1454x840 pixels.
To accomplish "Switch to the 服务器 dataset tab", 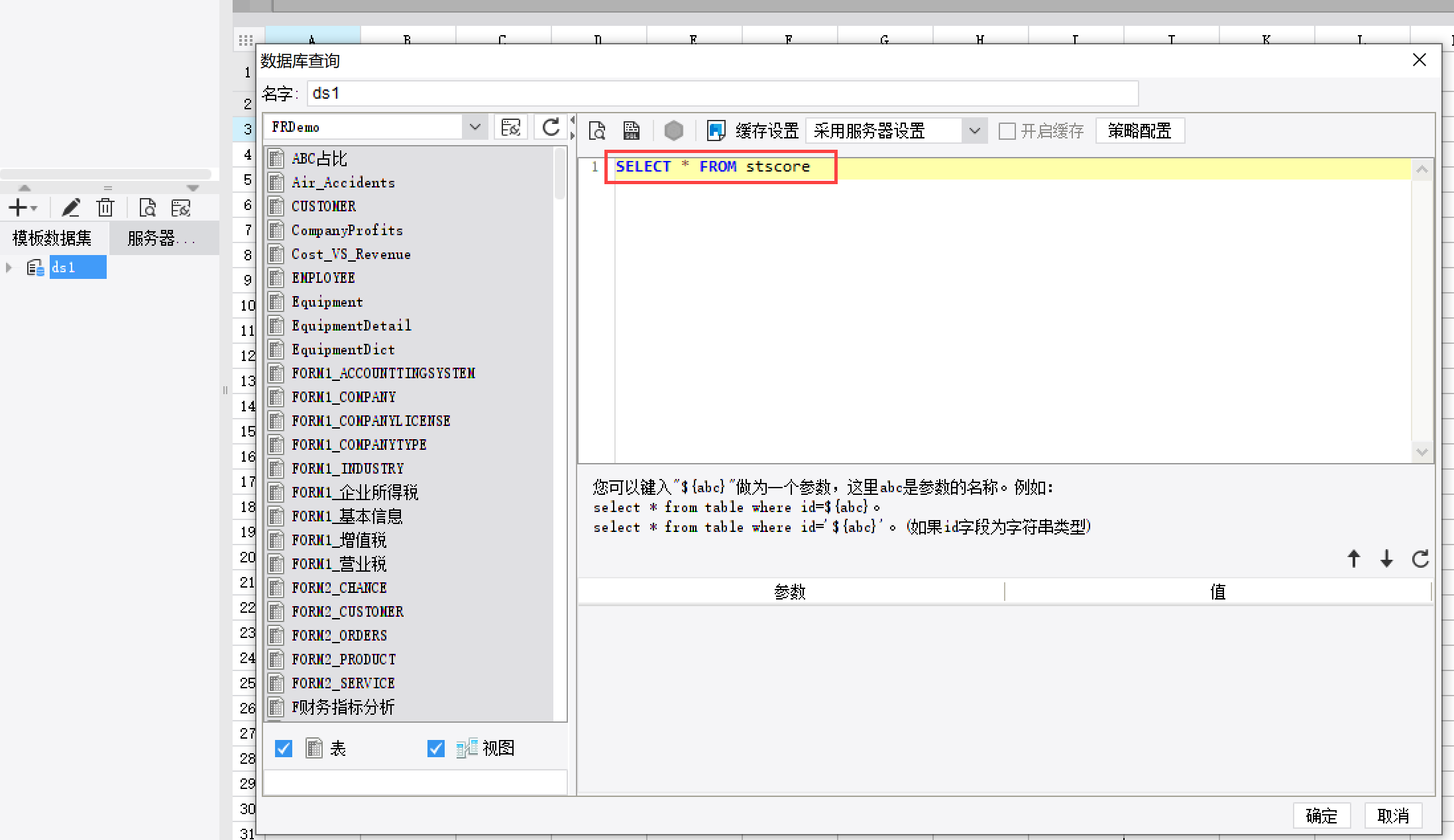I will (x=161, y=238).
